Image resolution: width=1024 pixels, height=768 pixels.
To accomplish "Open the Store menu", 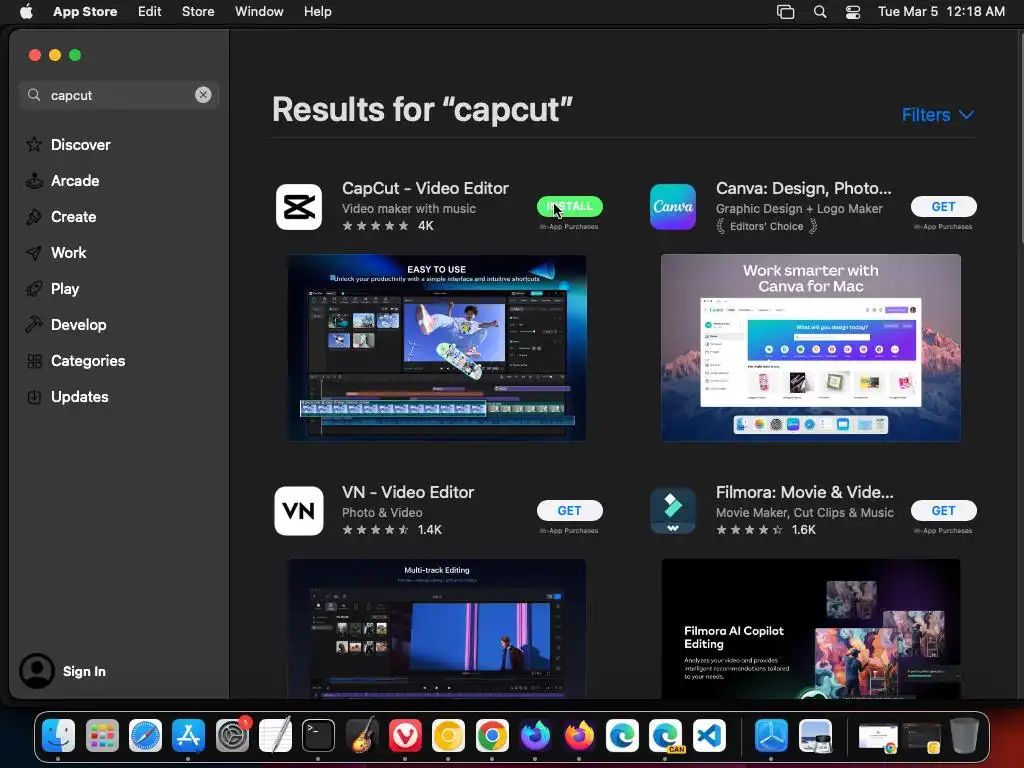I will tap(198, 11).
